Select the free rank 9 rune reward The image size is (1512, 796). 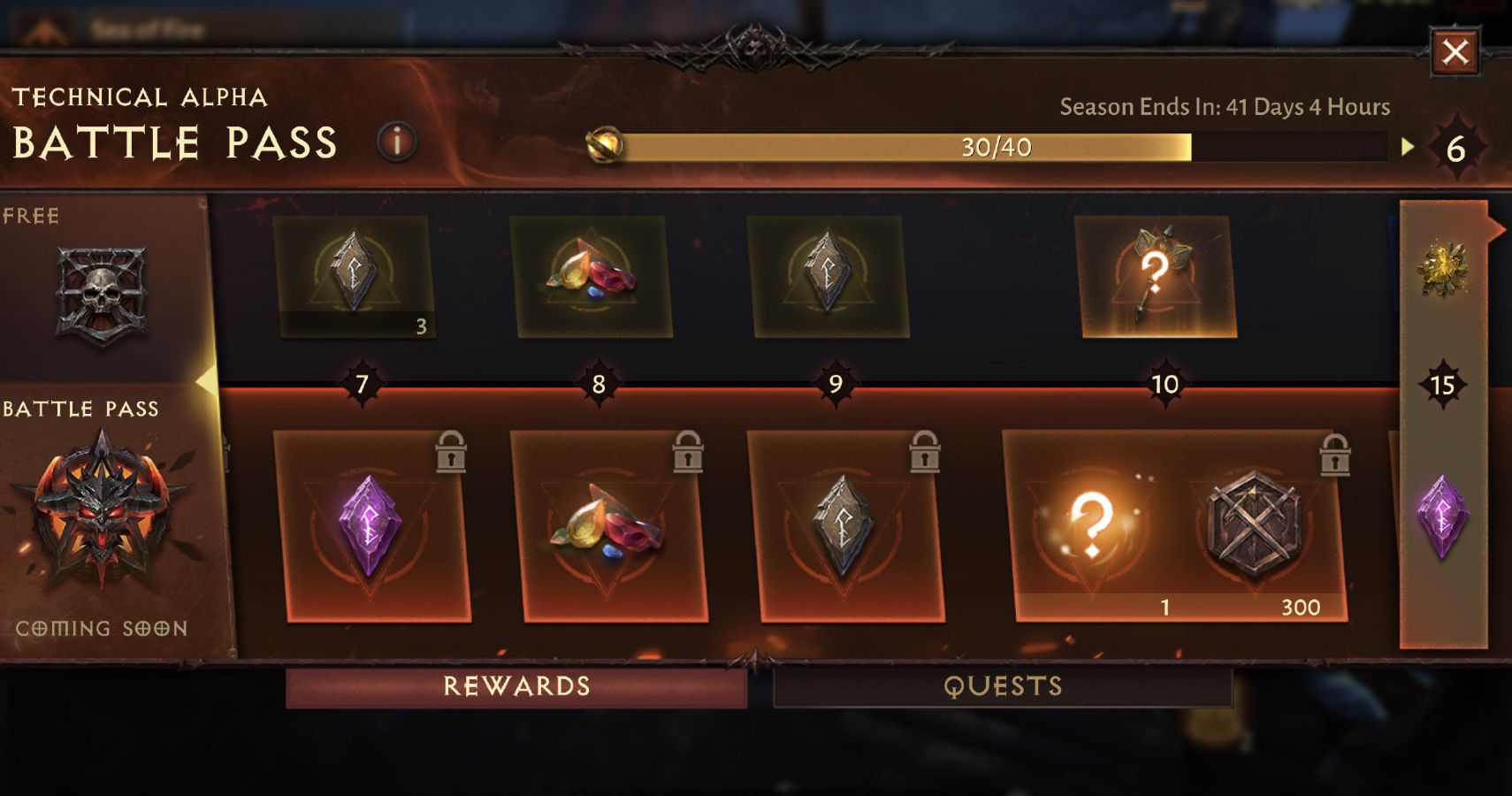pos(829,277)
